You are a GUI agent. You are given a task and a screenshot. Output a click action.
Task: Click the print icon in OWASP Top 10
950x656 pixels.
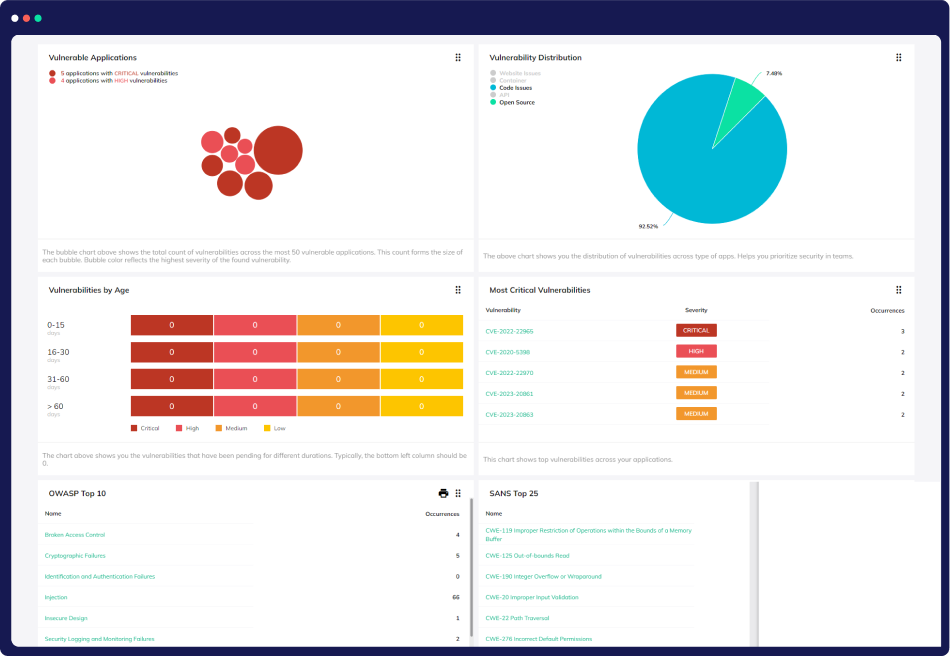point(443,493)
